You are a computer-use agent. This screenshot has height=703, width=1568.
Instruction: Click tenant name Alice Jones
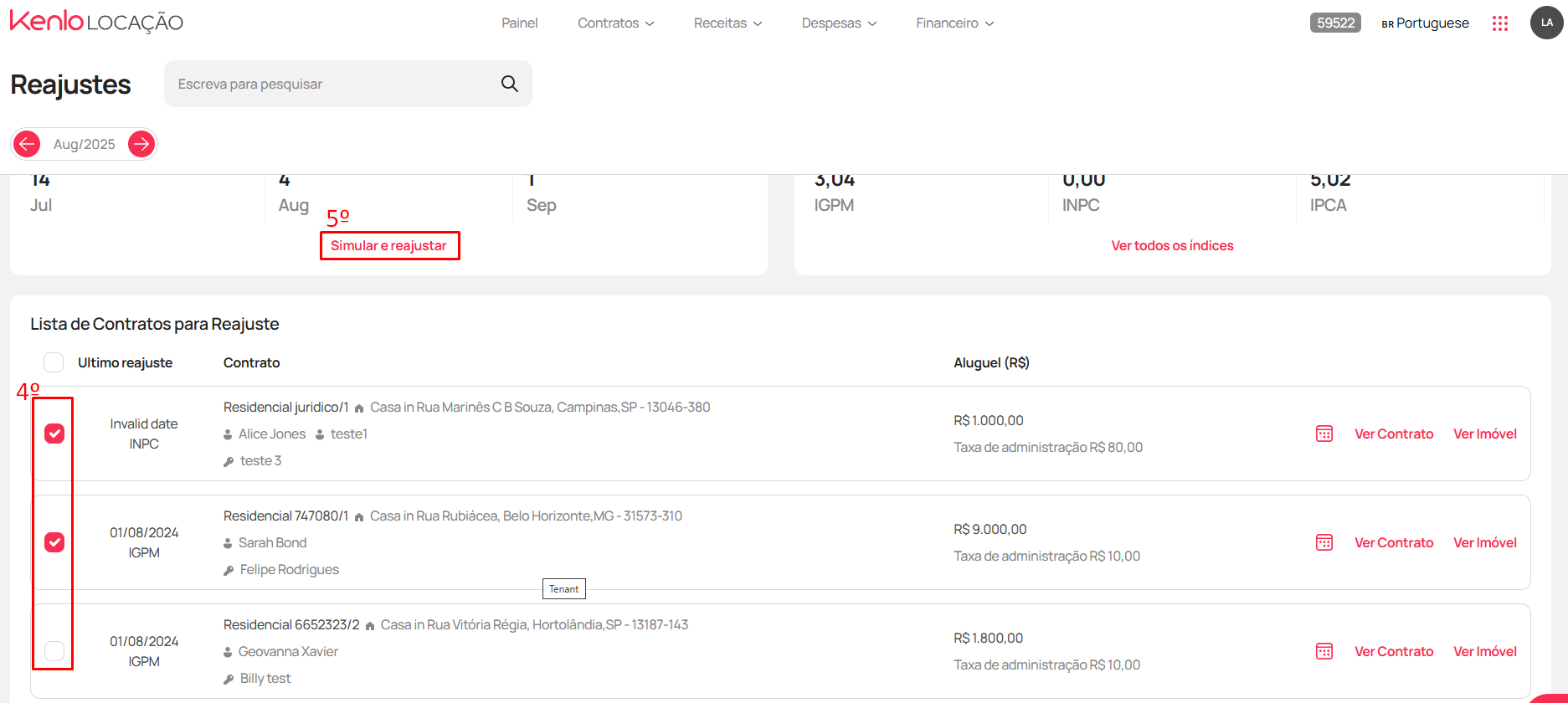pos(272,434)
